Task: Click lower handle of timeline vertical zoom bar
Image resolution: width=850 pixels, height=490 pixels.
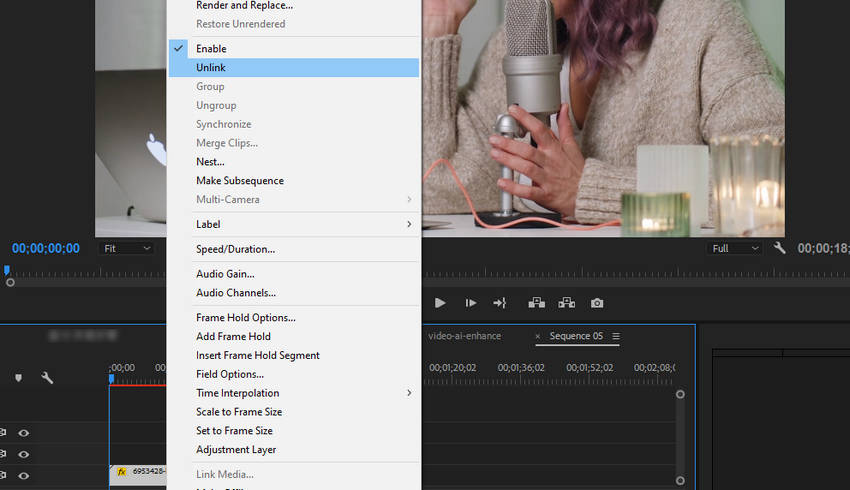Action: coord(680,480)
